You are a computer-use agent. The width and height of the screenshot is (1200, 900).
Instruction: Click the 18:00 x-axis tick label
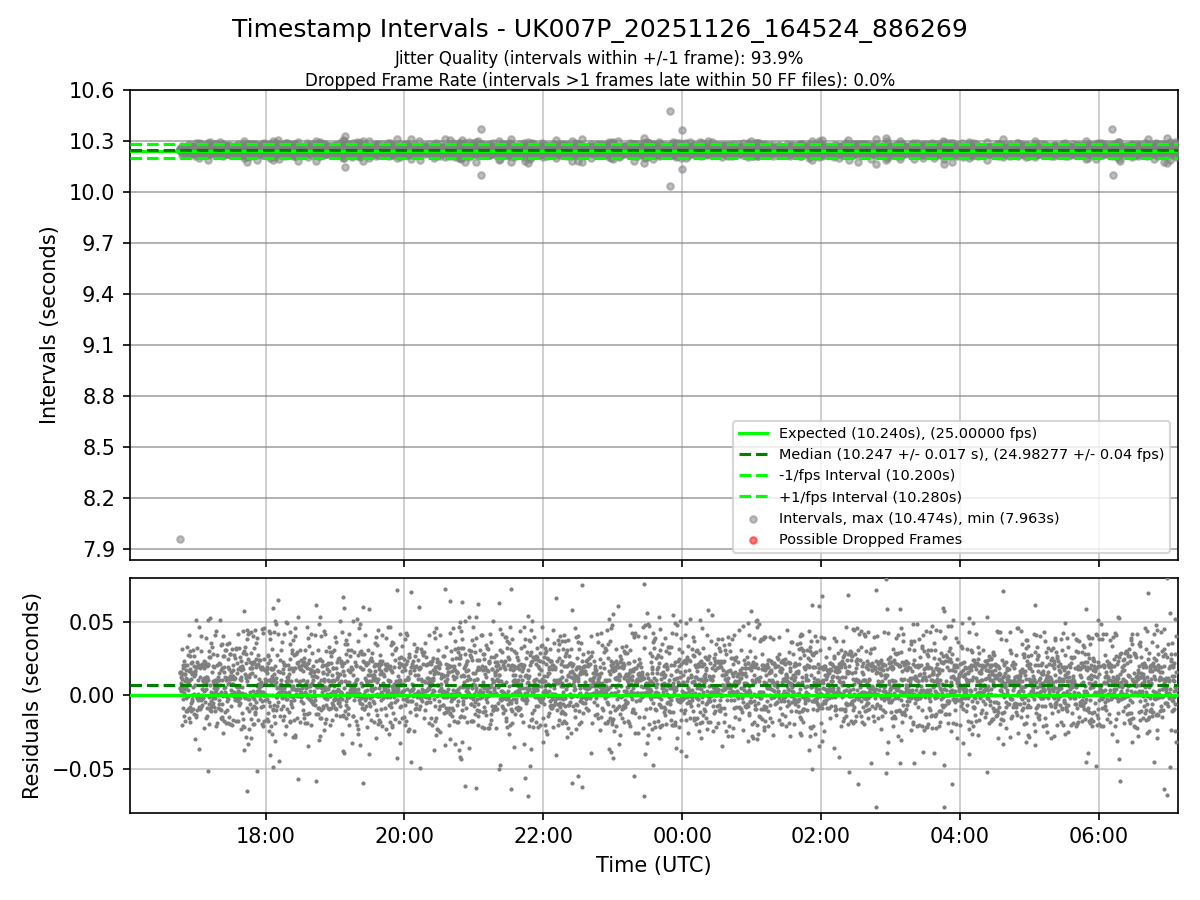click(x=266, y=835)
